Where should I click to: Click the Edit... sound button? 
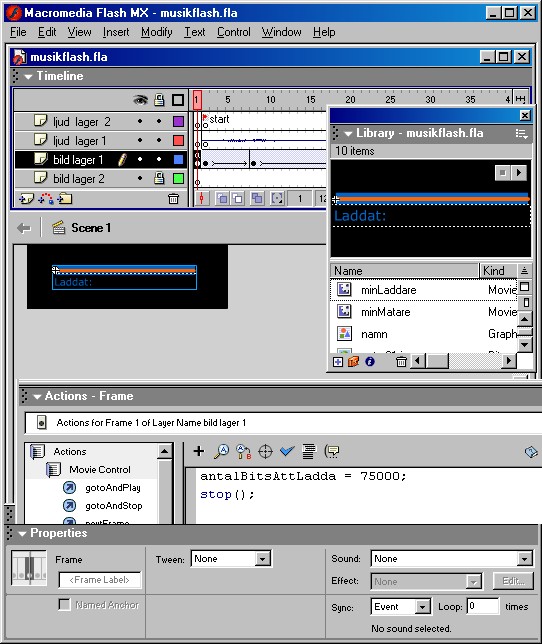point(513,581)
